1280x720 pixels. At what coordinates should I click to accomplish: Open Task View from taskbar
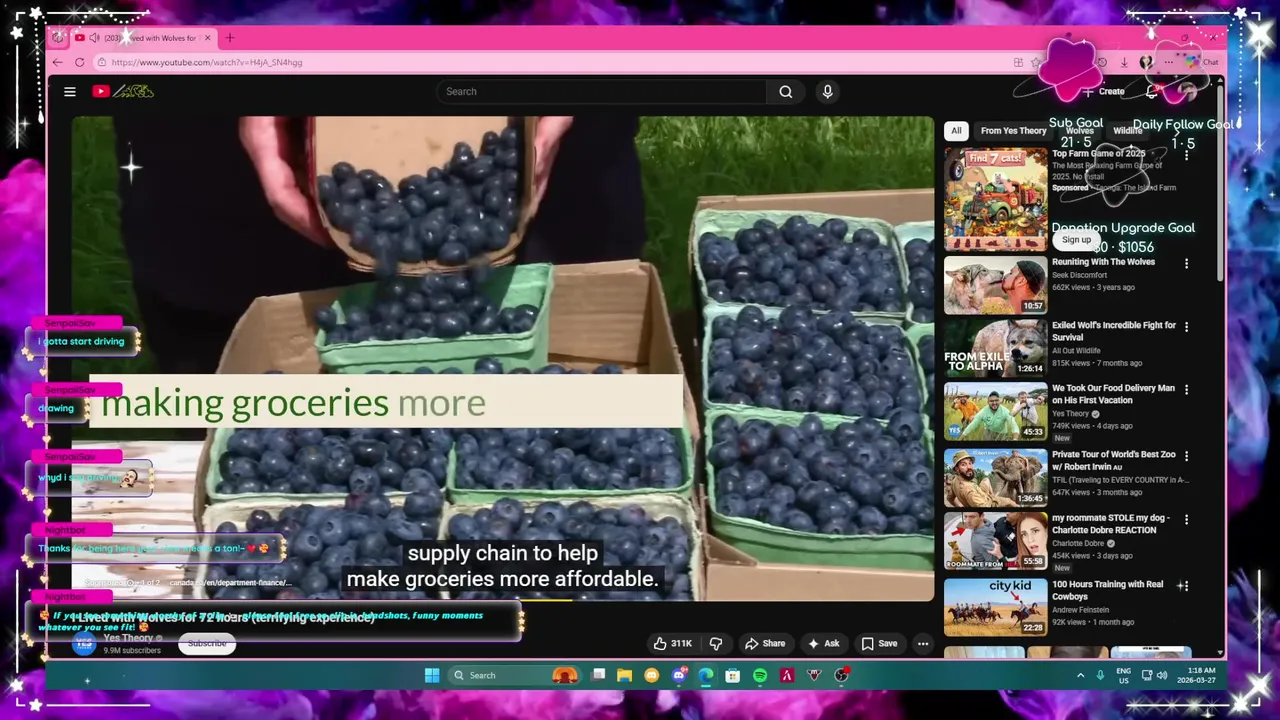click(x=598, y=675)
